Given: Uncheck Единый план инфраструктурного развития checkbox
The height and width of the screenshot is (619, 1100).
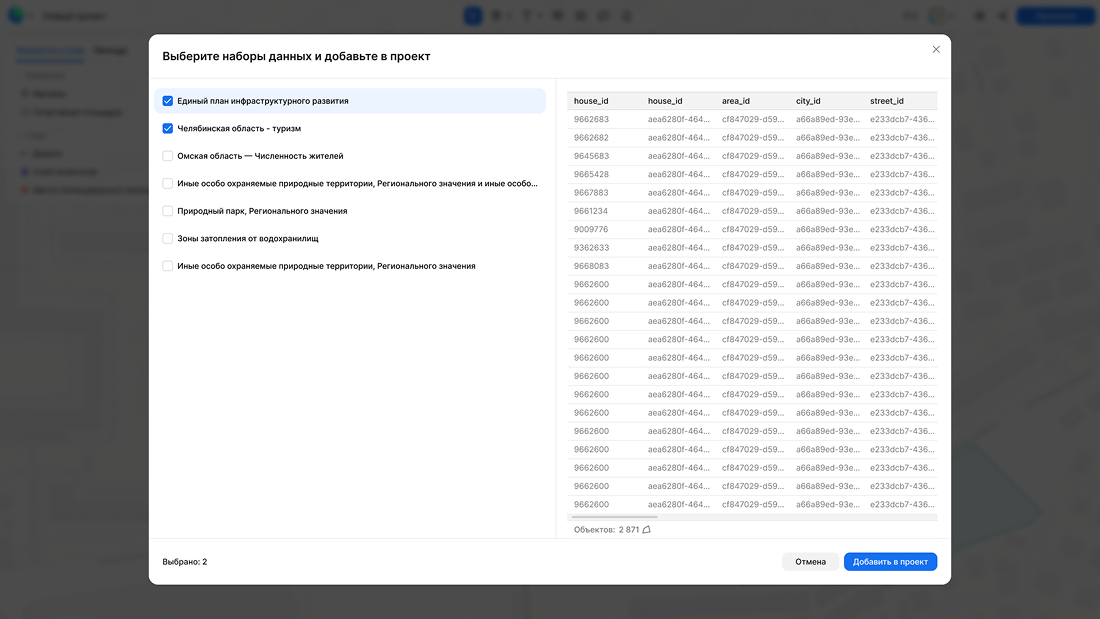Looking at the screenshot, I should (168, 101).
